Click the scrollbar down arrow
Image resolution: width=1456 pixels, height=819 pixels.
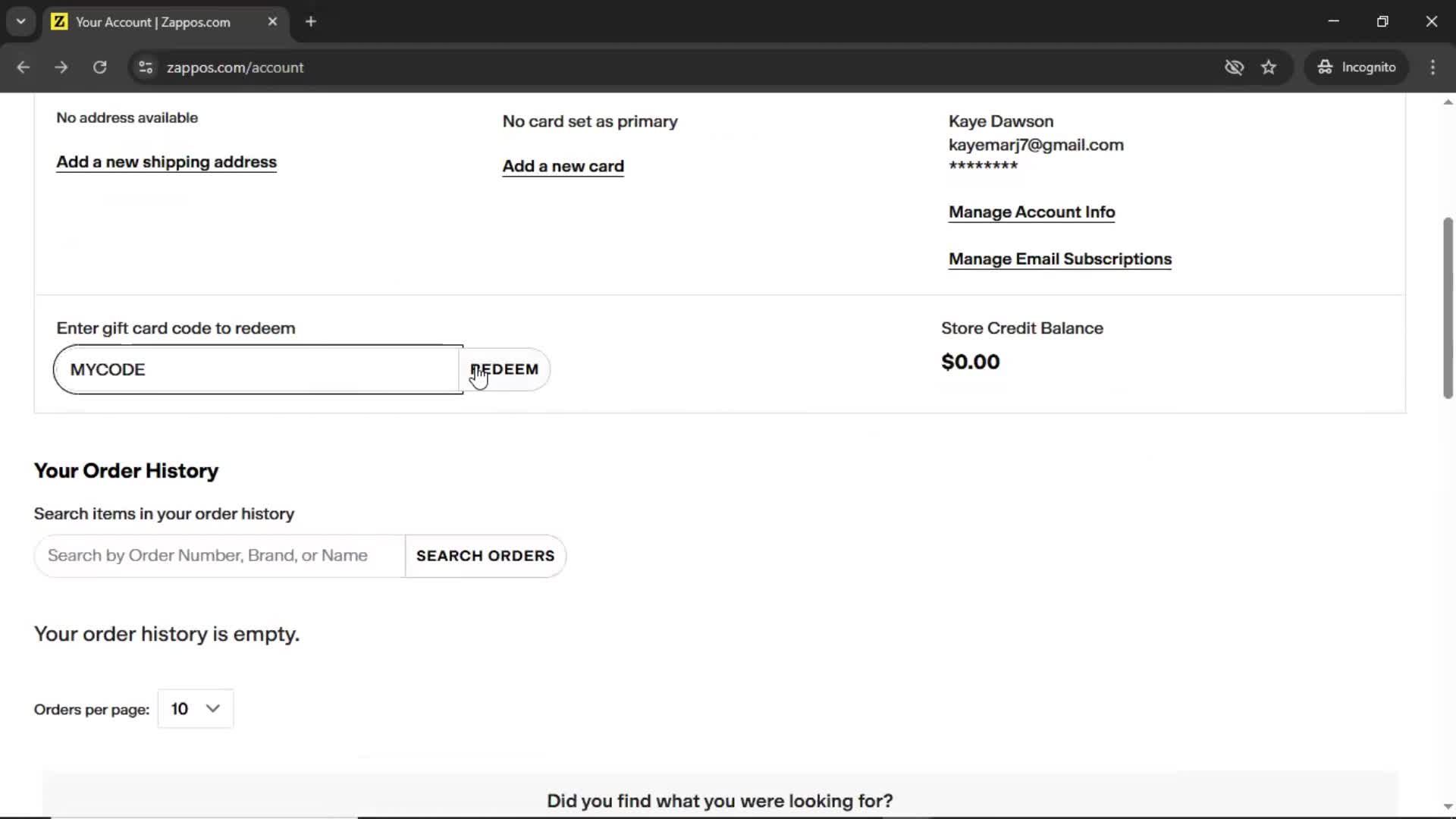(1448, 808)
